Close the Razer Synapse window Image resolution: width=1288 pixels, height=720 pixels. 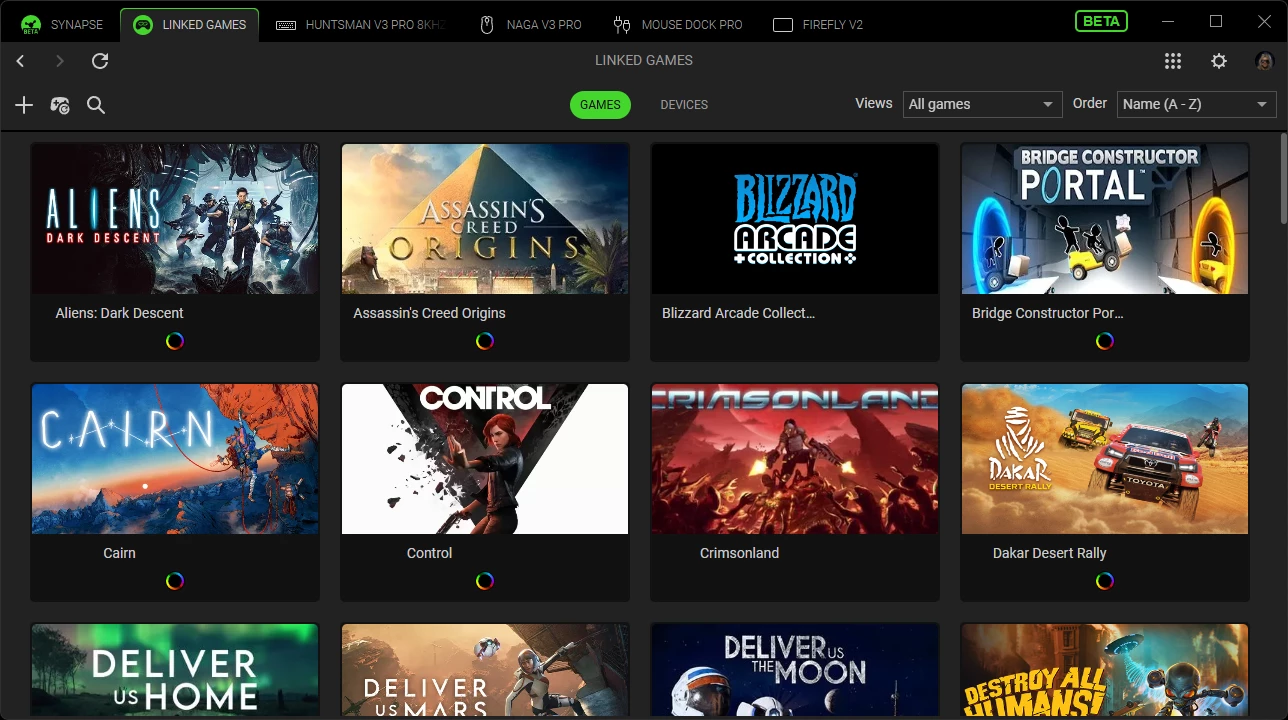coord(1264,21)
